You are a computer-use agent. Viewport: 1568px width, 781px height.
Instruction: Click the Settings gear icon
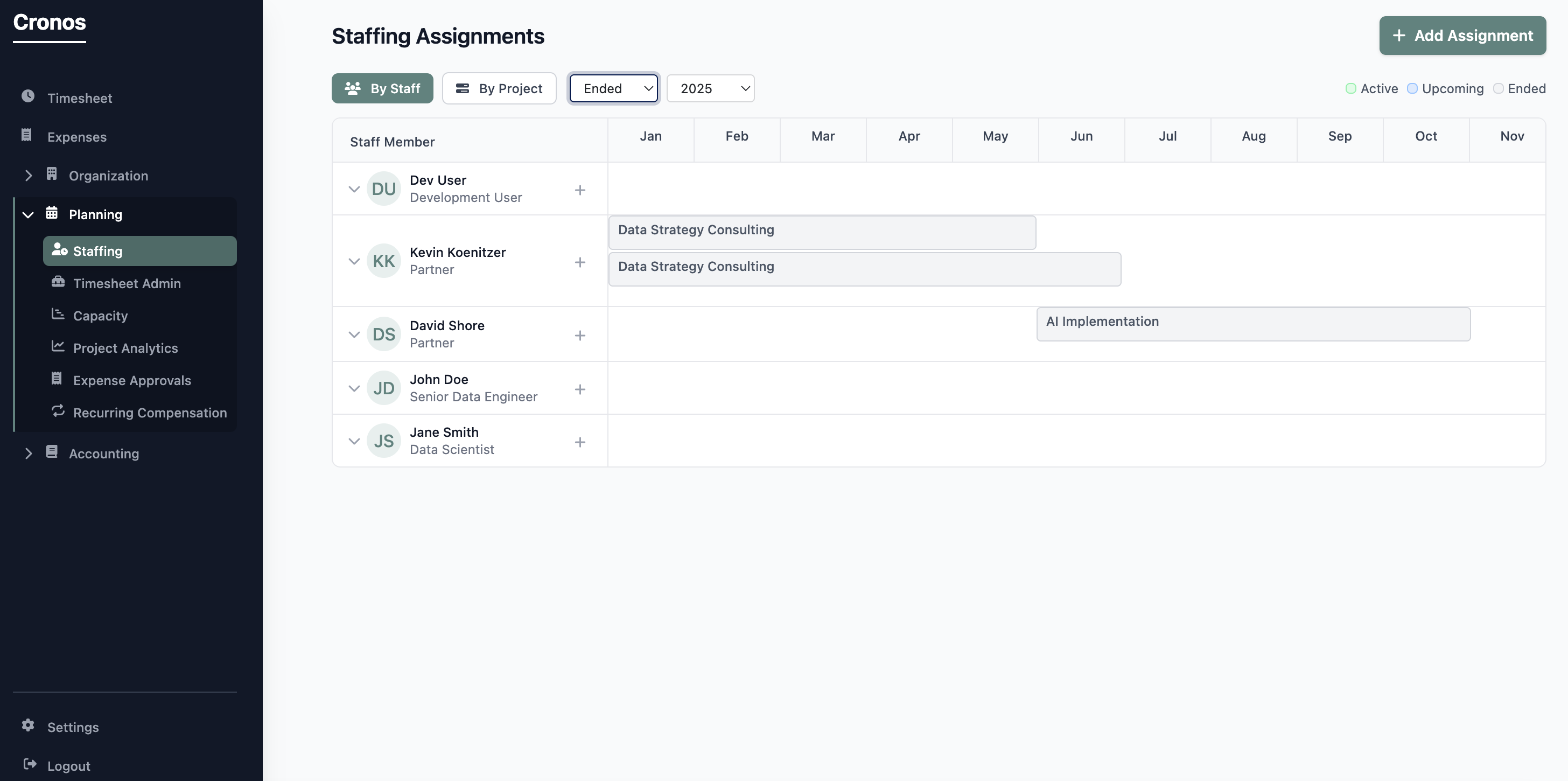click(x=28, y=726)
